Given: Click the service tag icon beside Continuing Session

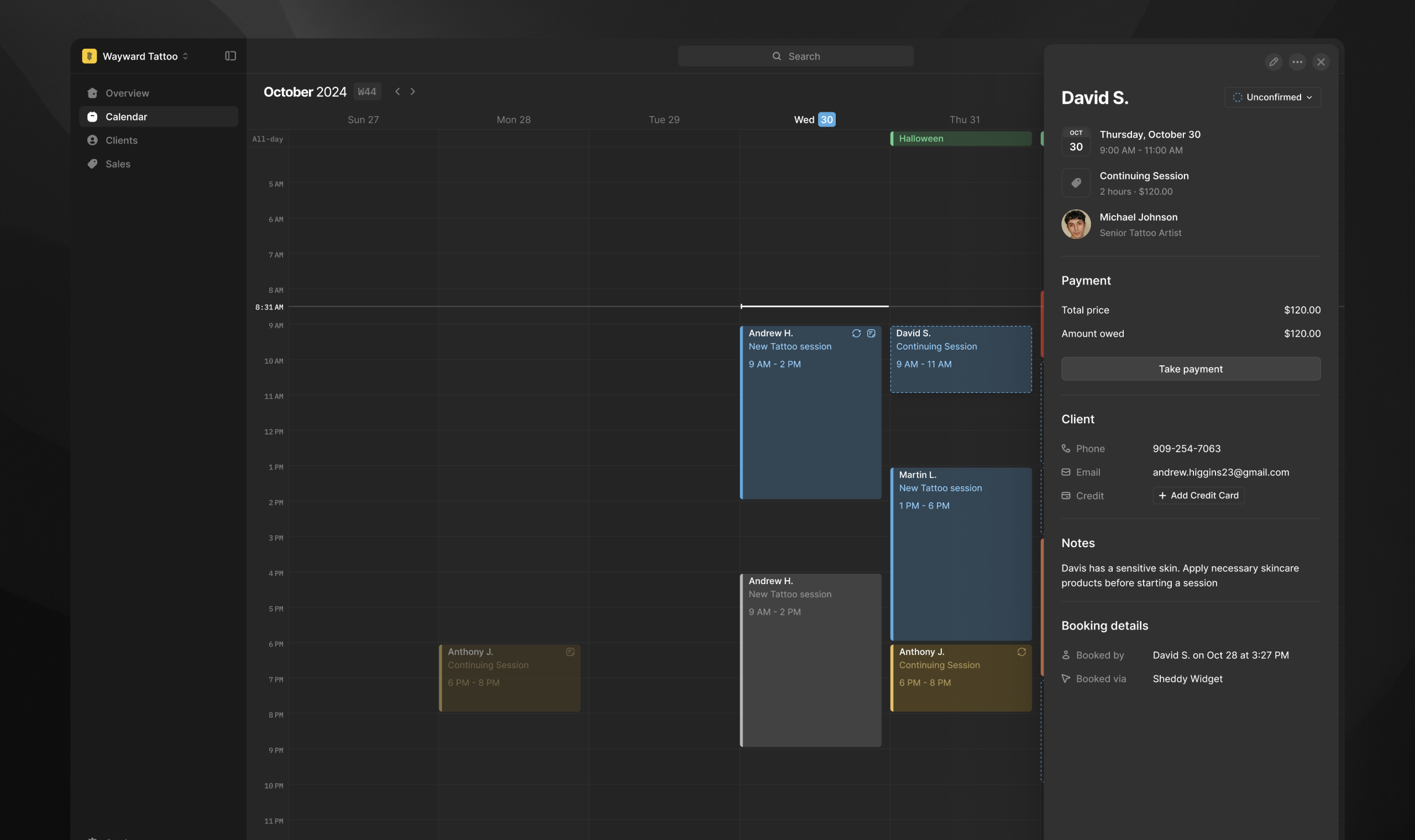Looking at the screenshot, I should (1076, 183).
